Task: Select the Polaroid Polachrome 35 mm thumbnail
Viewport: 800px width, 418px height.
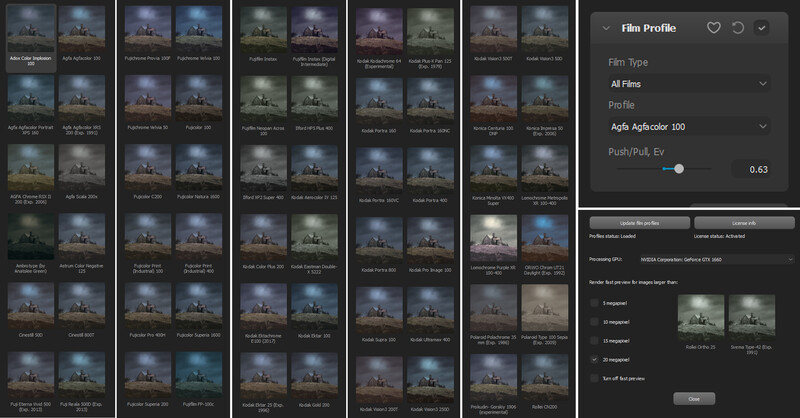Action: tap(493, 308)
